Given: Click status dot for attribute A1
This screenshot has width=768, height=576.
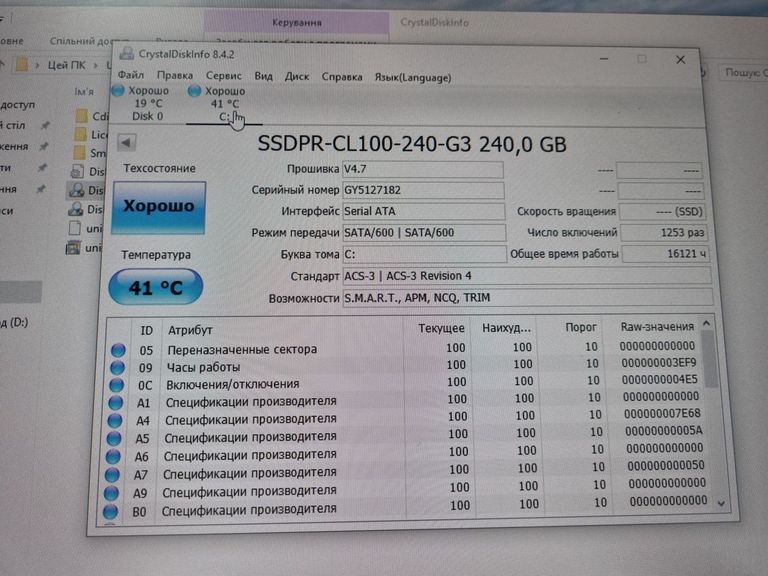Looking at the screenshot, I should pyautogui.click(x=116, y=402).
